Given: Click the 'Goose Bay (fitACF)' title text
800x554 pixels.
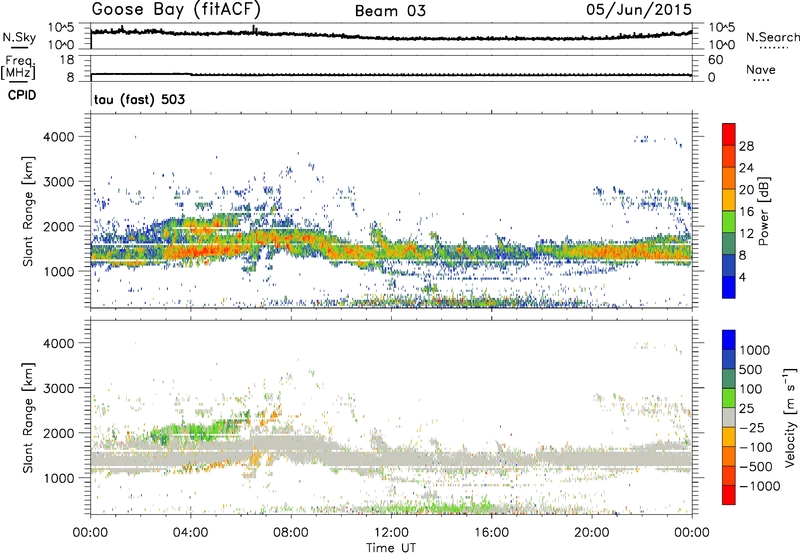Looking at the screenshot, I should pos(176,10).
